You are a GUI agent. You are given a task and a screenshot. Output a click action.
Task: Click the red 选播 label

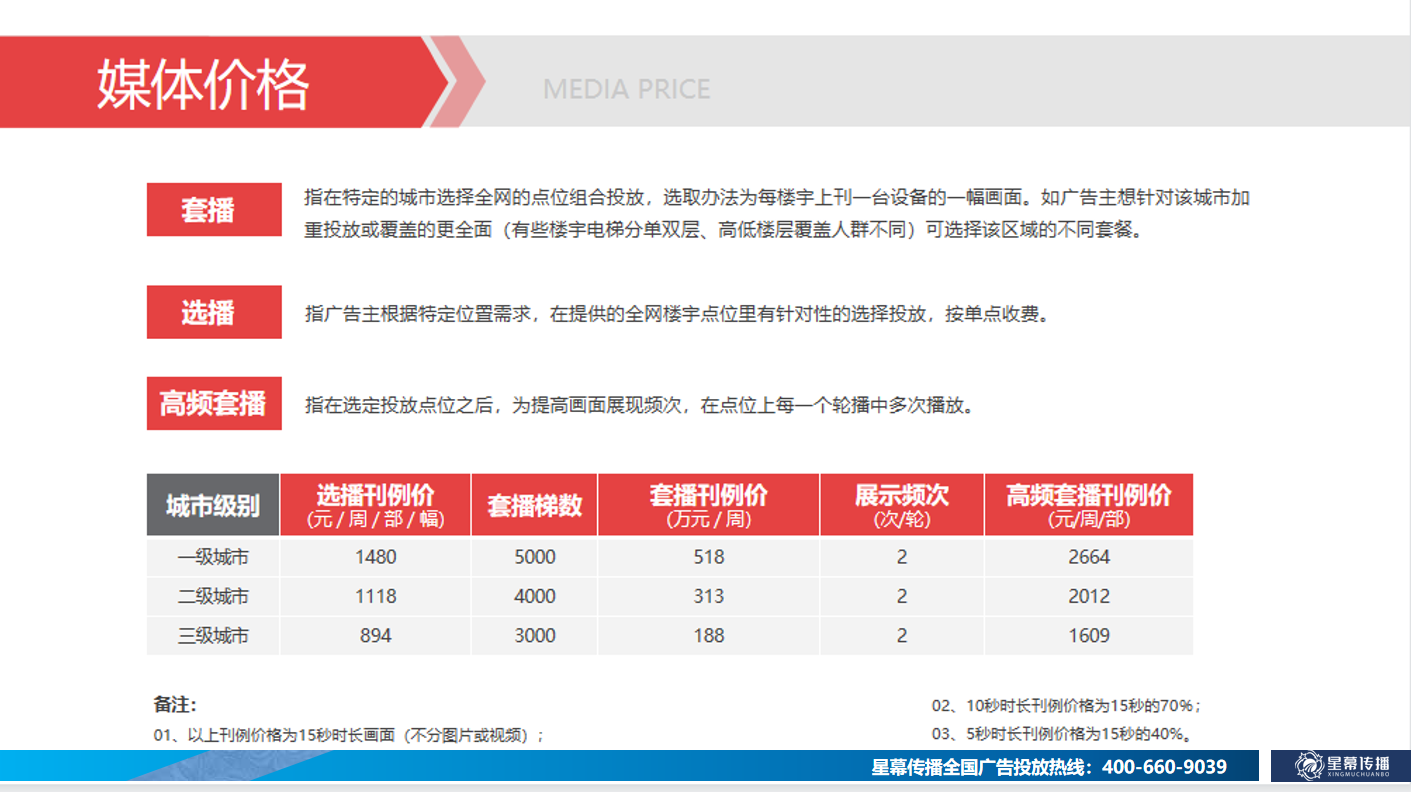coord(214,312)
